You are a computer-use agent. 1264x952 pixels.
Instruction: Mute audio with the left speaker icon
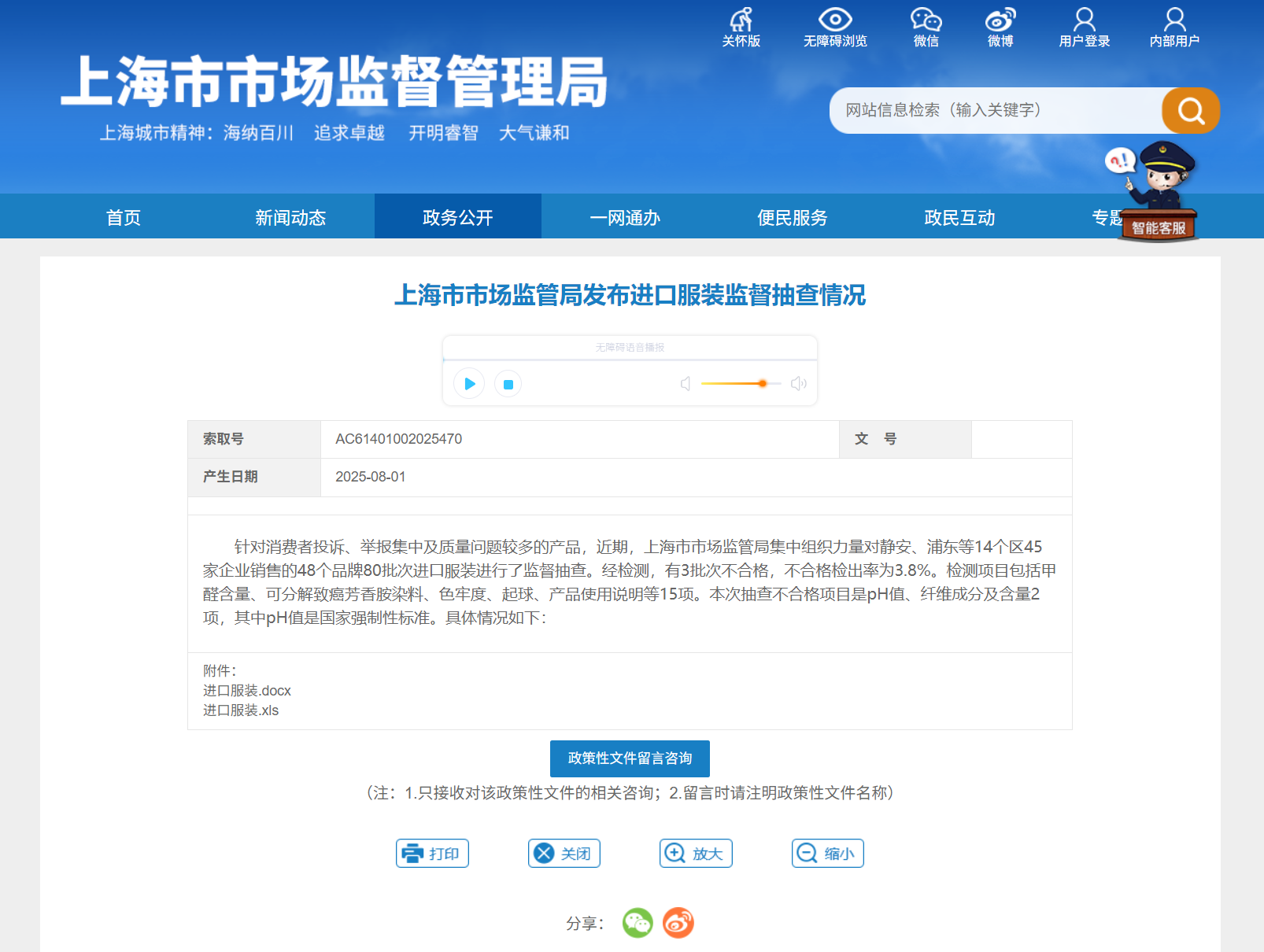686,384
